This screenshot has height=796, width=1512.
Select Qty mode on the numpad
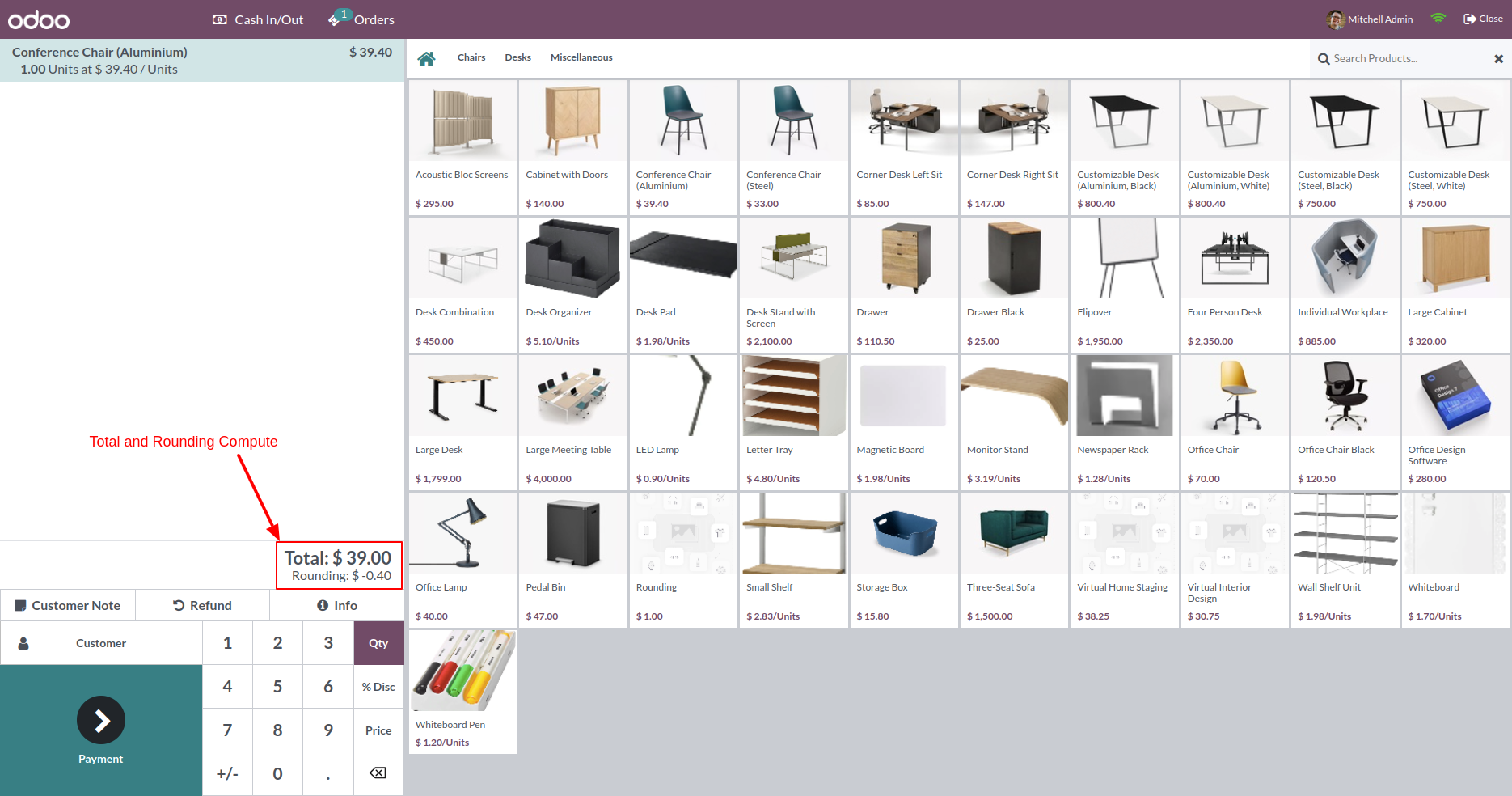(x=378, y=643)
